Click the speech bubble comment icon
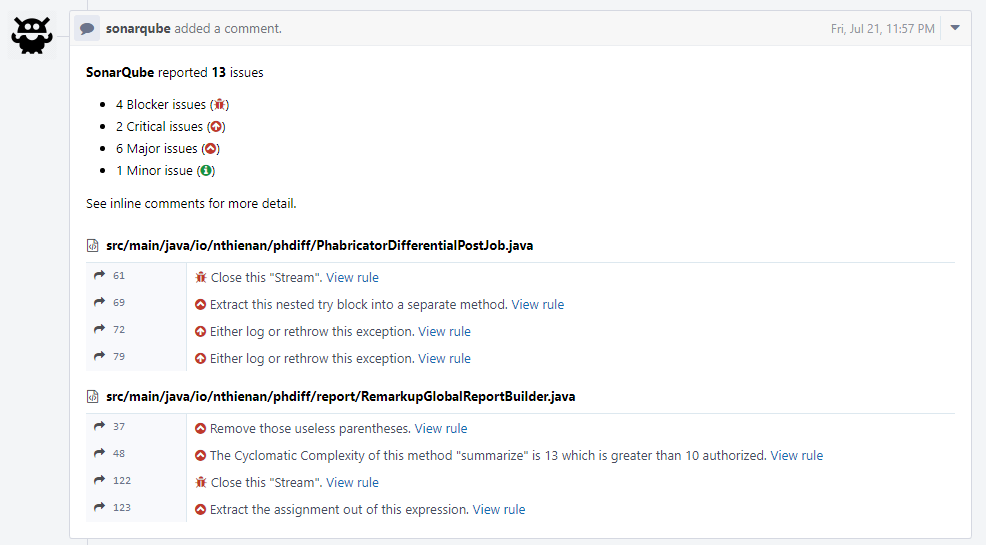 tap(87, 28)
